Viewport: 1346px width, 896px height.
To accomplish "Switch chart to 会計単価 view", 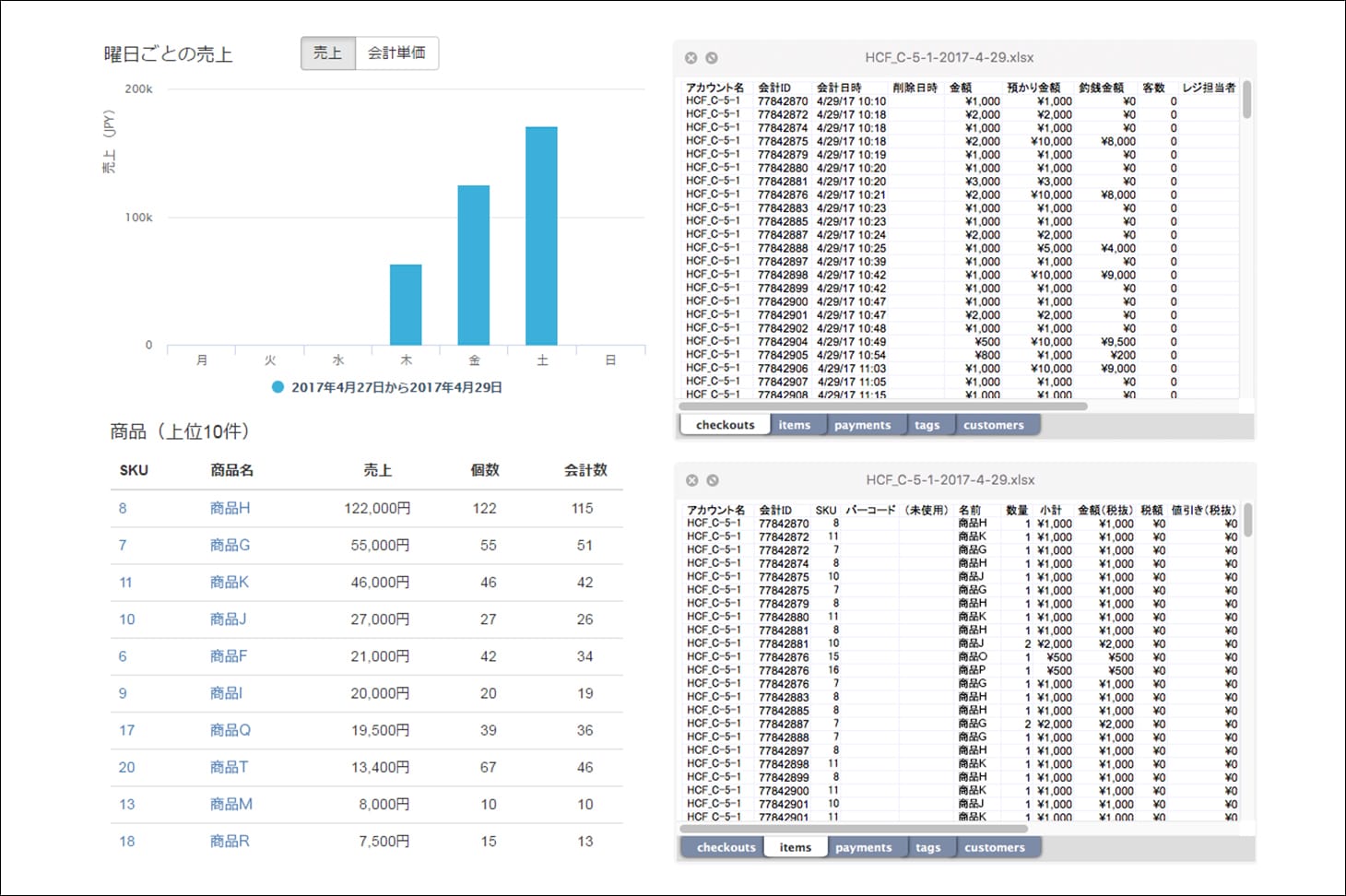I will [x=396, y=53].
